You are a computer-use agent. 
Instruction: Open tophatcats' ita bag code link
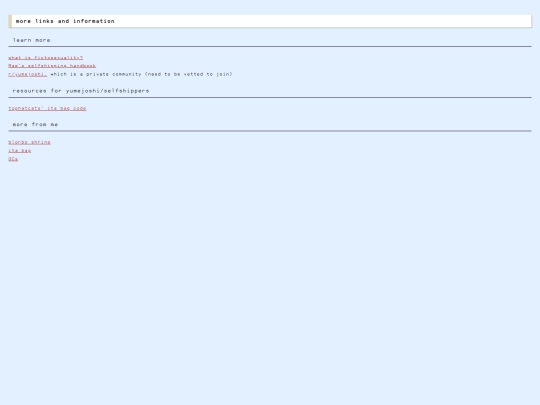[x=47, y=108]
